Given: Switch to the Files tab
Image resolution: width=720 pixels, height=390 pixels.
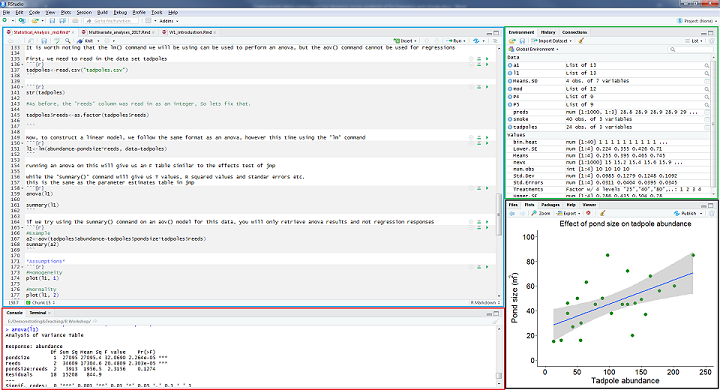Looking at the screenshot, I should click(513, 205).
